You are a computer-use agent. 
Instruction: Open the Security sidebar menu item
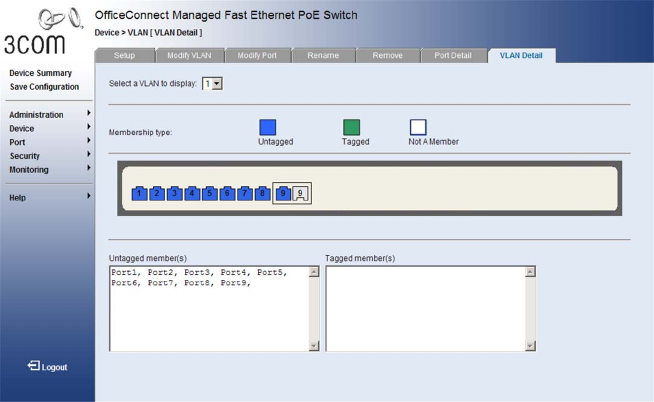click(25, 156)
